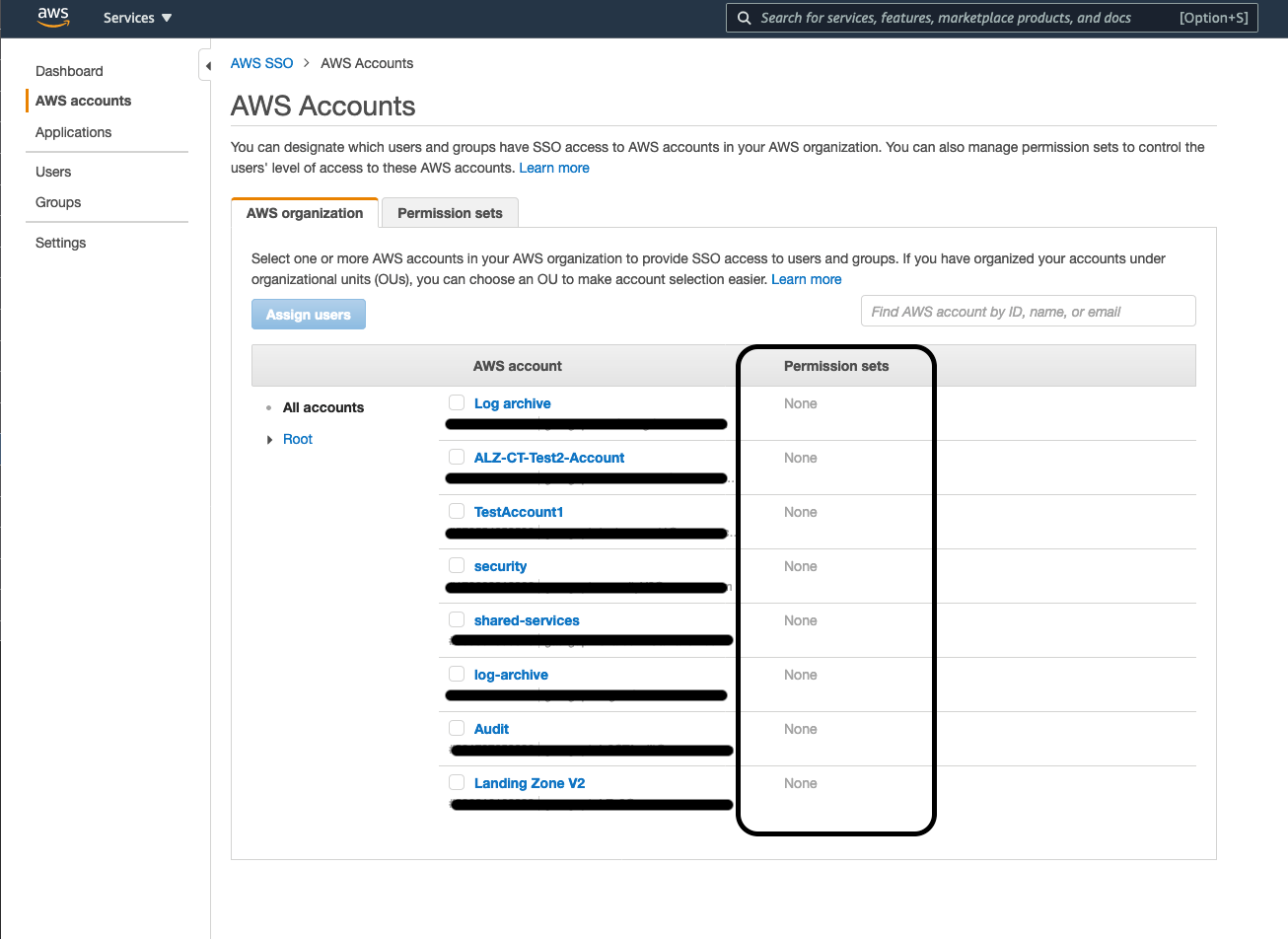Open Groups in the sidebar
This screenshot has height=939, width=1288.
[x=58, y=202]
